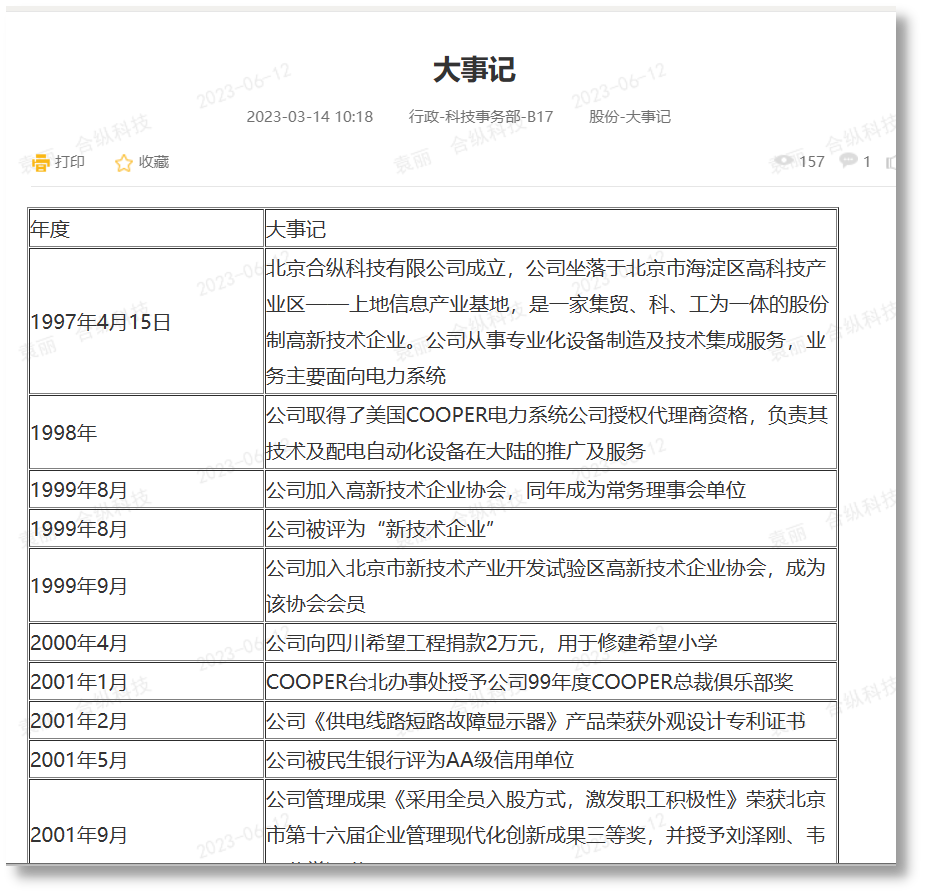This screenshot has height=894, width=925.
Task: Select the 2001年1月 date cell
Action: 146,682
